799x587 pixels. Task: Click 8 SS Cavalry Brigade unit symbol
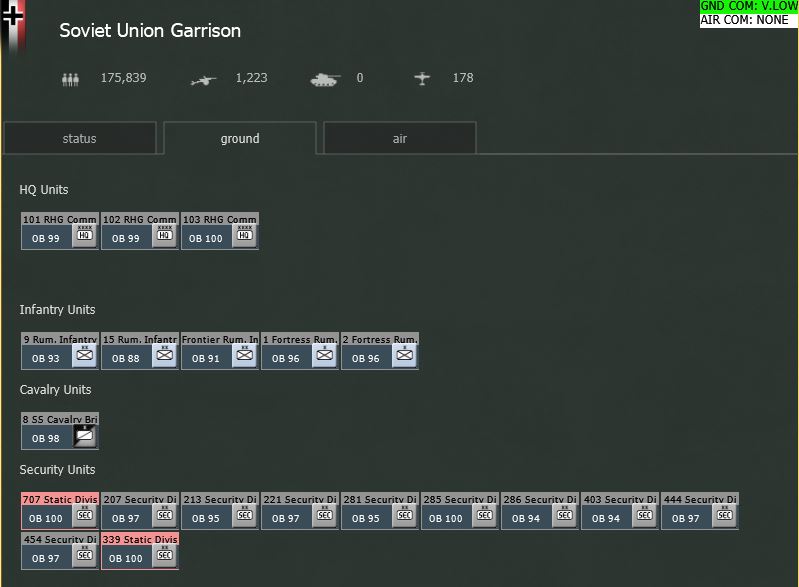(x=85, y=436)
